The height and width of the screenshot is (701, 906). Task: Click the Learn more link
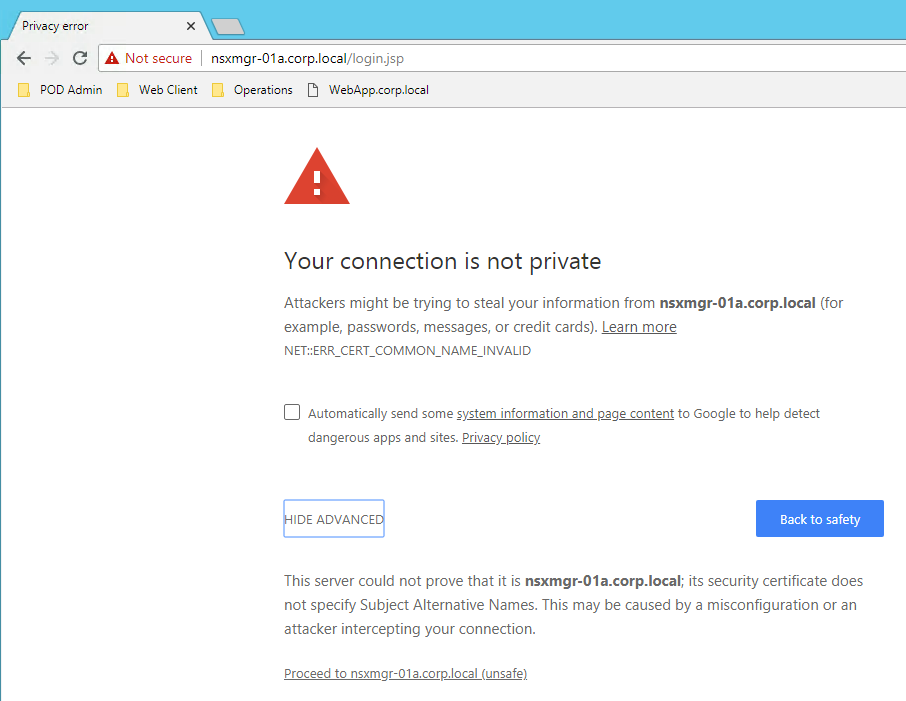639,327
